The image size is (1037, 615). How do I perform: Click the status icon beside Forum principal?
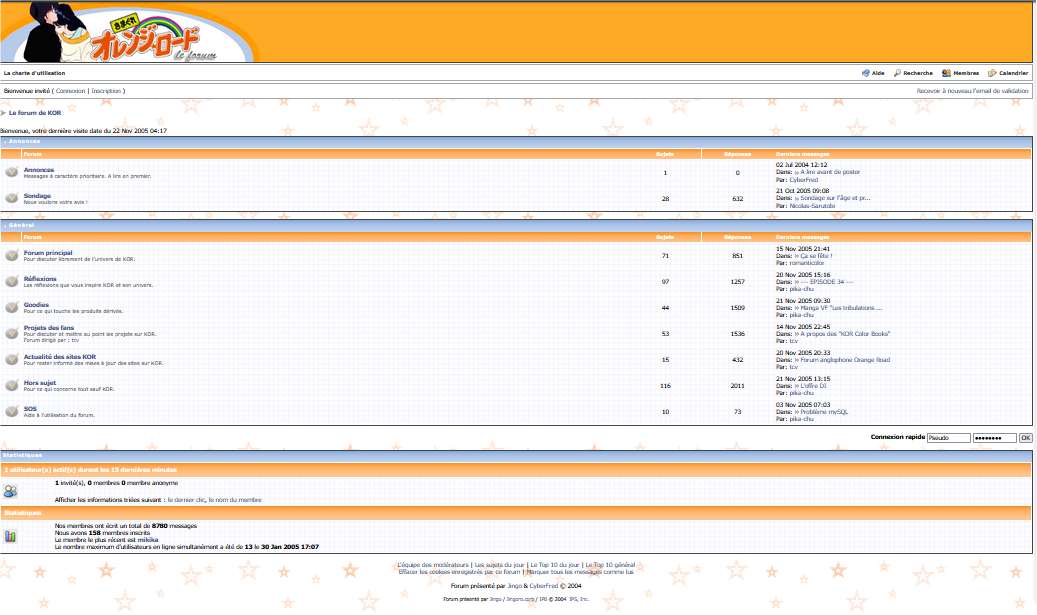[x=12, y=255]
